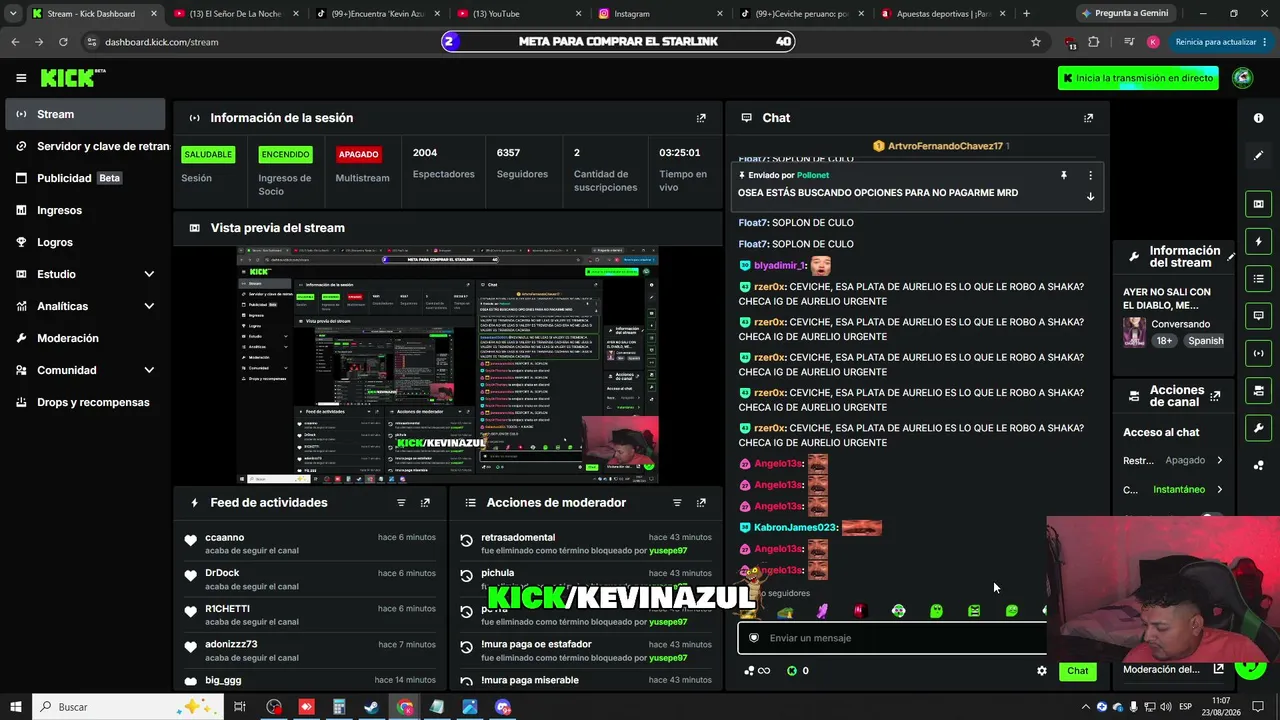Click the list icon in the right sidebar
The height and width of the screenshot is (720, 1280).
point(1258,279)
